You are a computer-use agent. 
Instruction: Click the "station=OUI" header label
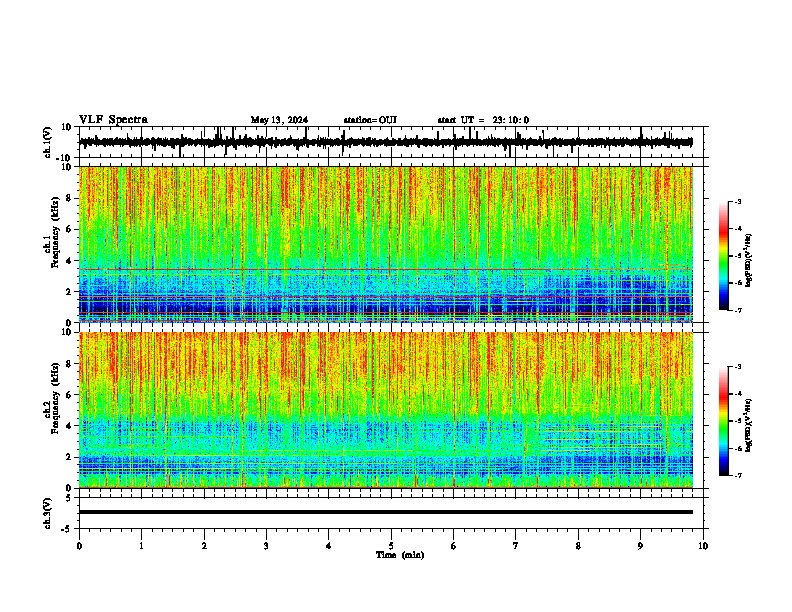point(370,120)
